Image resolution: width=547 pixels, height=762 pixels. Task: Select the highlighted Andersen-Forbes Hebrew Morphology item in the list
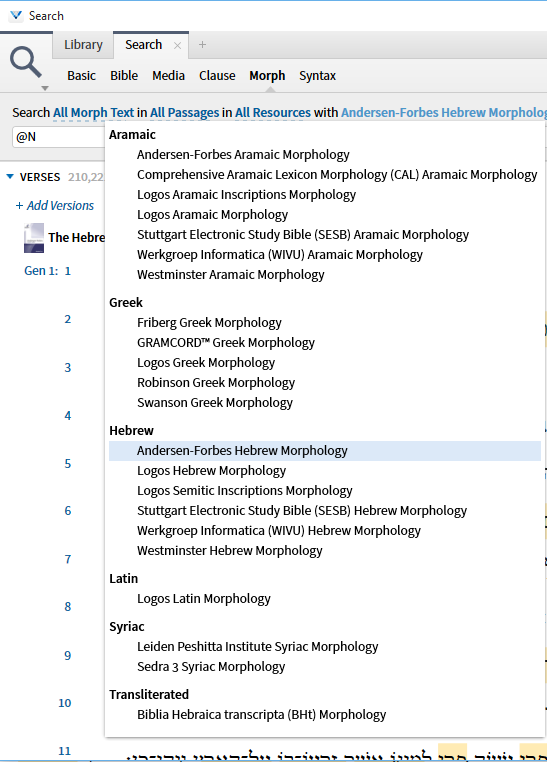coord(325,451)
